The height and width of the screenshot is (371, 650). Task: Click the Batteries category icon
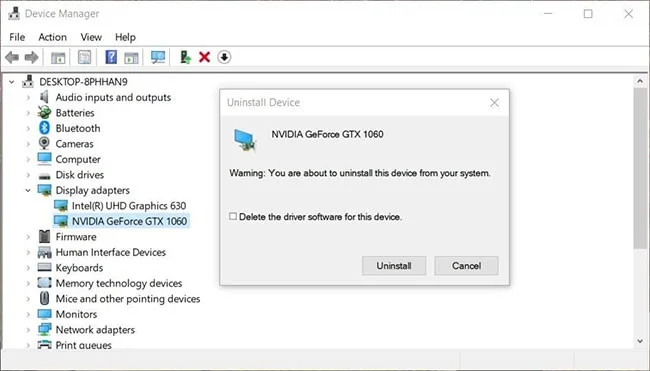click(x=44, y=112)
